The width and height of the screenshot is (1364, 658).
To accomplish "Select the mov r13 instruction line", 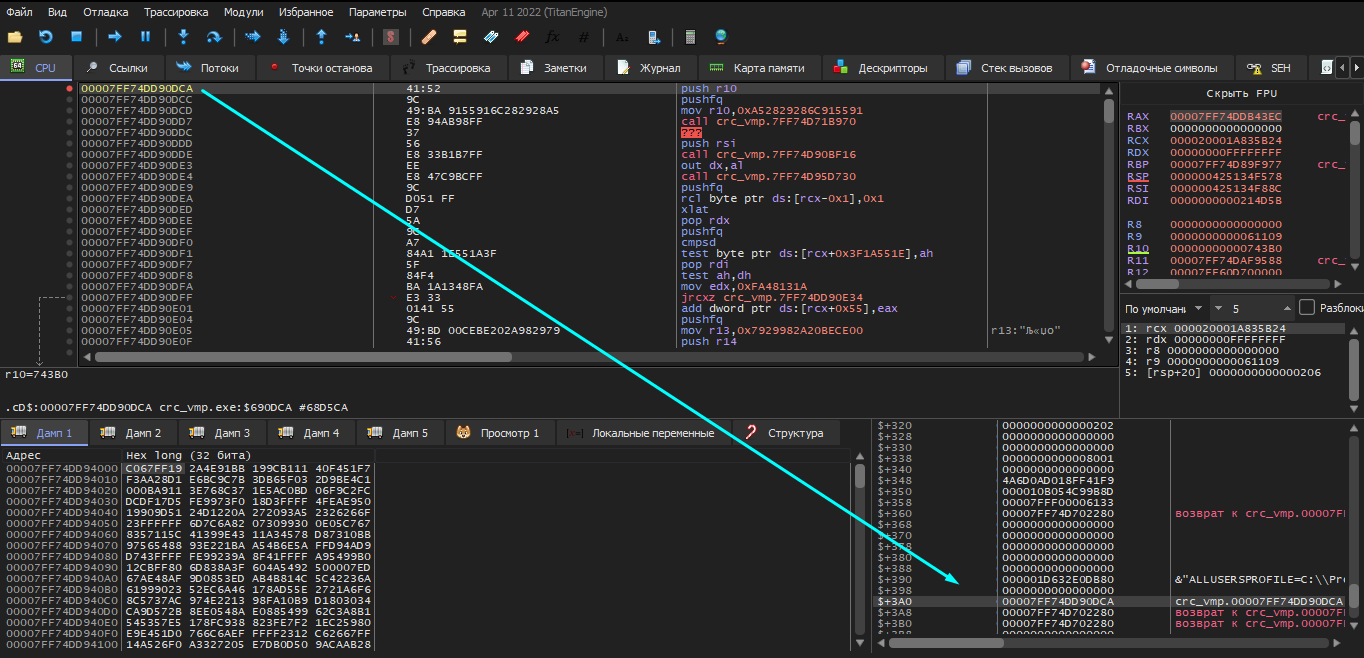I will (x=588, y=330).
